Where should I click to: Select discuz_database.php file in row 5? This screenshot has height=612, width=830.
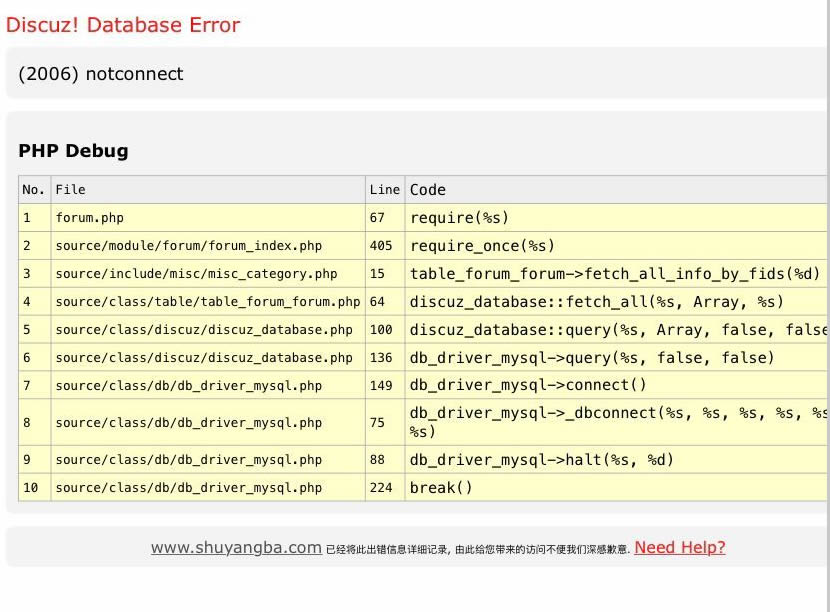tap(208, 330)
